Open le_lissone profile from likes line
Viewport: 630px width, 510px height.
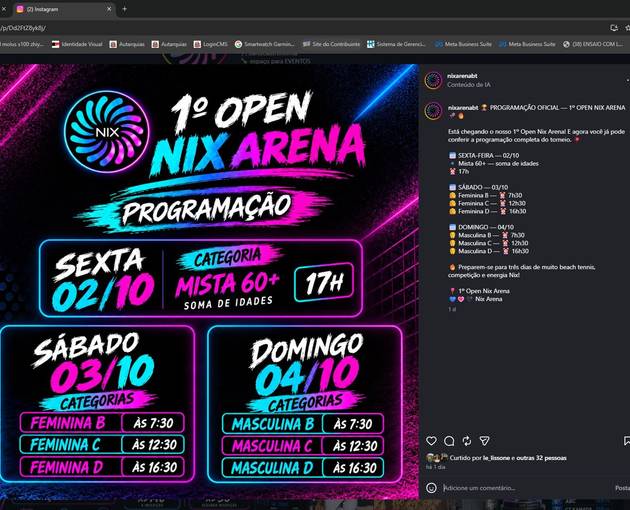pos(496,458)
